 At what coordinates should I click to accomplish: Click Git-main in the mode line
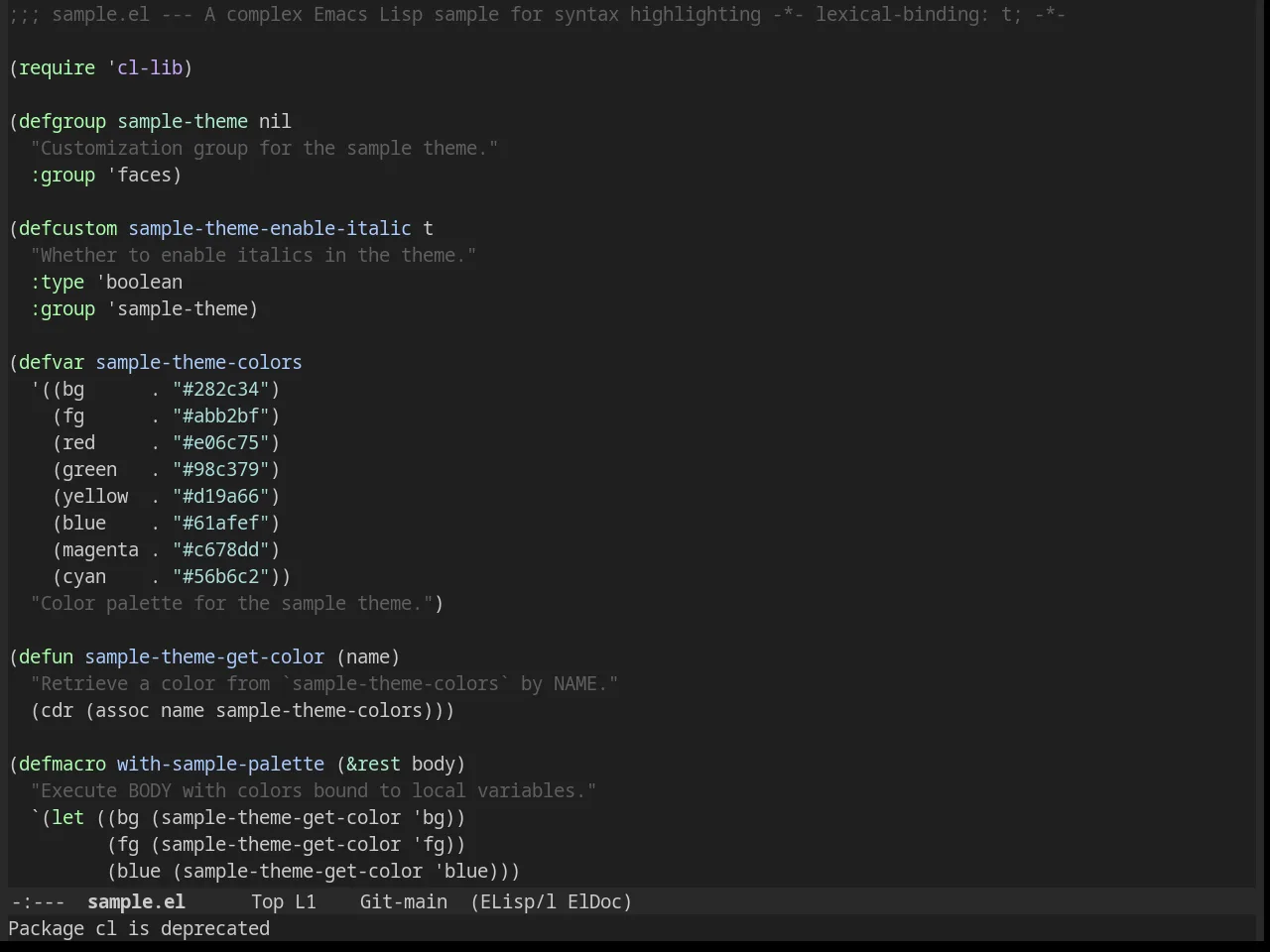tap(404, 901)
